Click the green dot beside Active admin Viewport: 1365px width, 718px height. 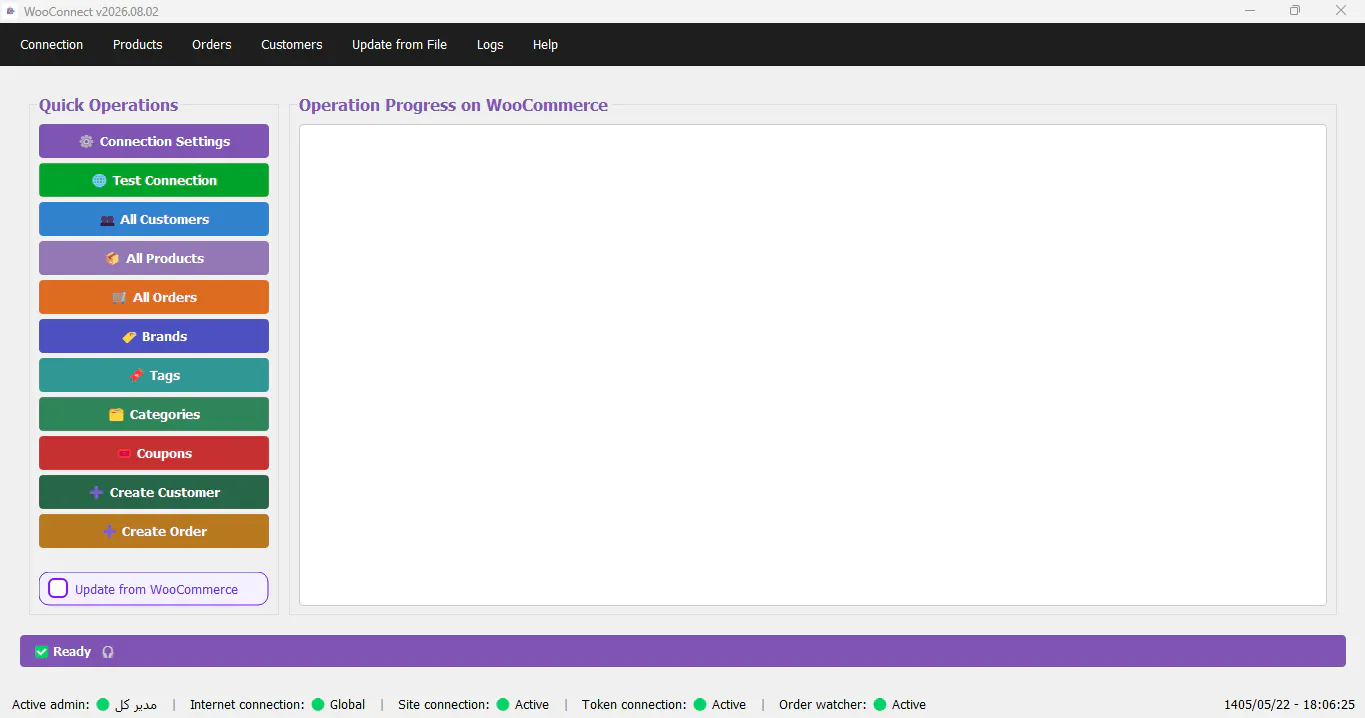(x=103, y=705)
